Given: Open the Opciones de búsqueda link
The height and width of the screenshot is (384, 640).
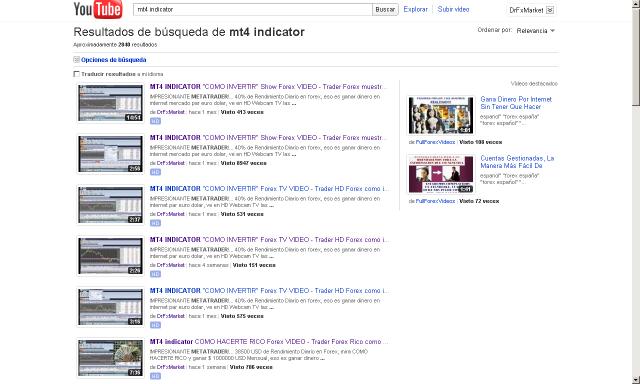Looking at the screenshot, I should 113,60.
